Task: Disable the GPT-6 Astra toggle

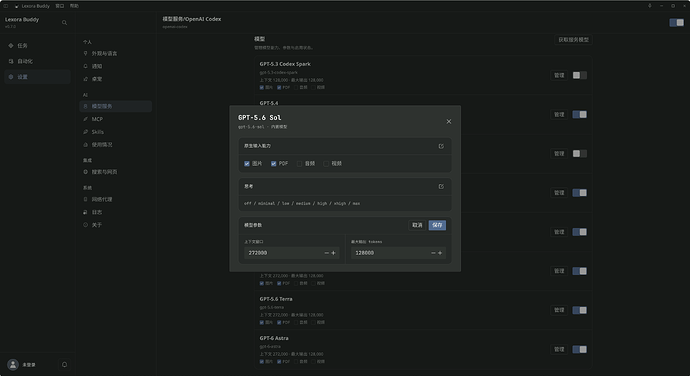Action: point(580,350)
